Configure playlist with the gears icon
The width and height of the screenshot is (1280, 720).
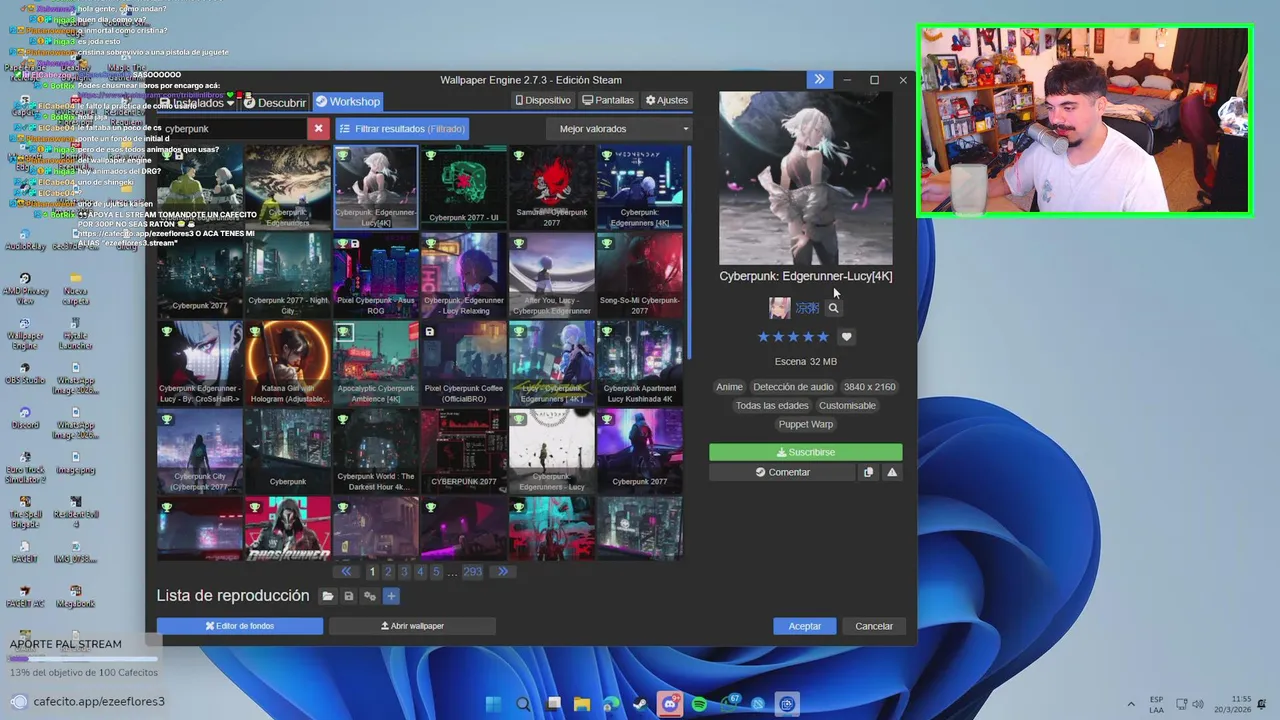pos(370,596)
